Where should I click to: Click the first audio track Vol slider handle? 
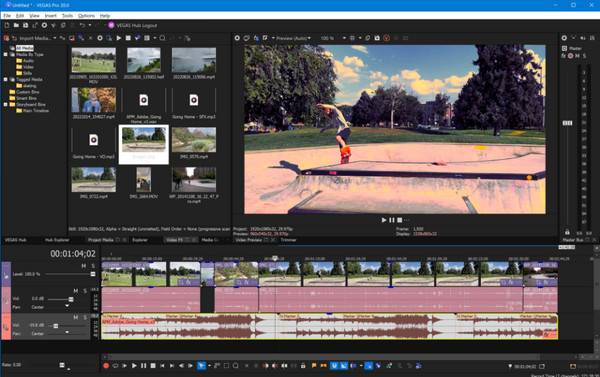[x=71, y=299]
